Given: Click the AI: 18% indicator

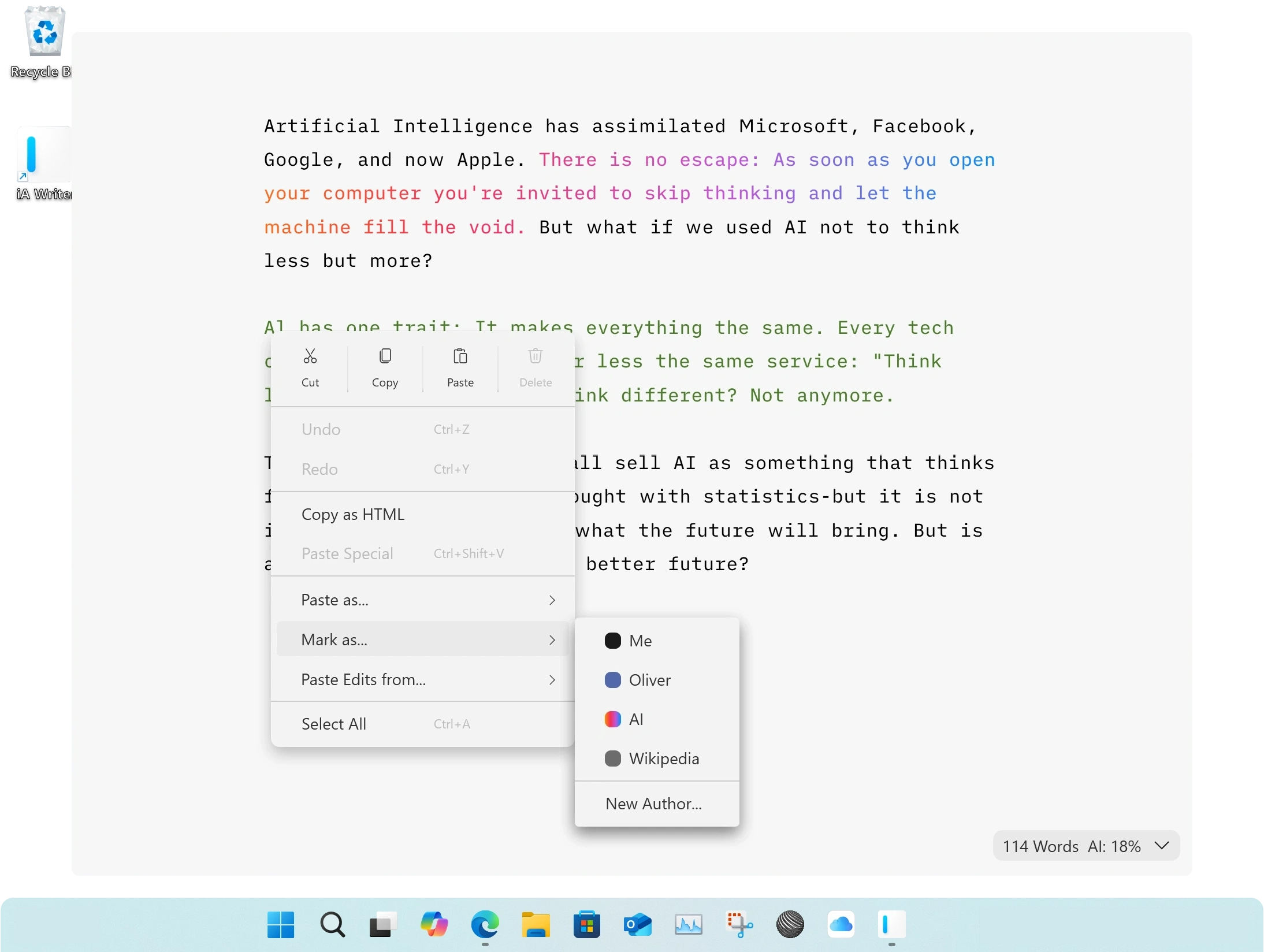Looking at the screenshot, I should pos(1114,846).
